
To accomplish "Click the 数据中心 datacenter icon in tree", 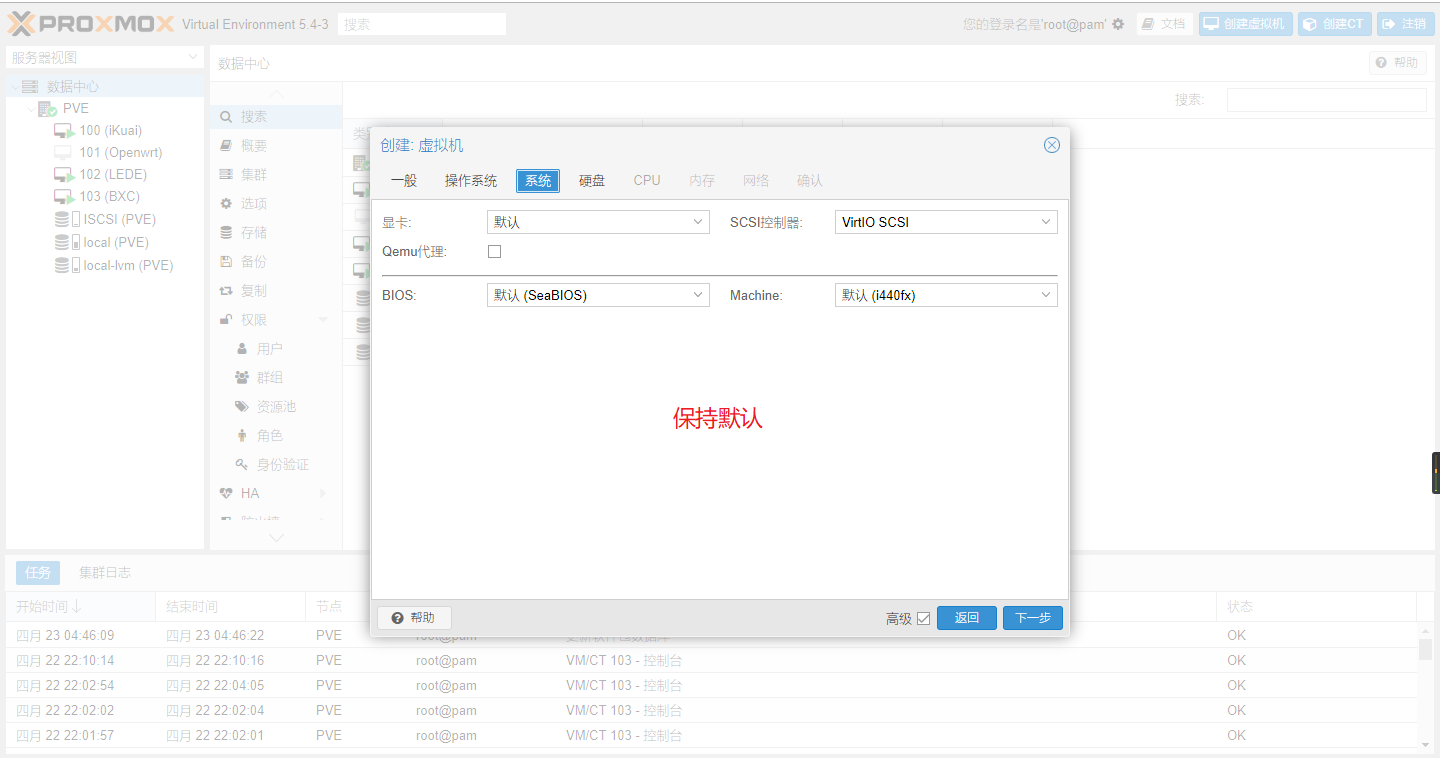I will [30, 87].
